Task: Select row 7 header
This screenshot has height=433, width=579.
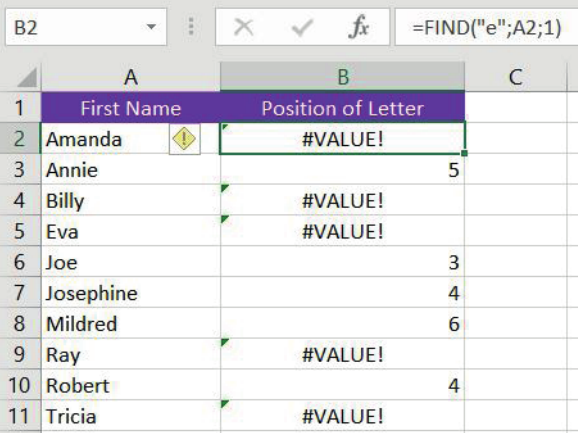Action: (20, 292)
